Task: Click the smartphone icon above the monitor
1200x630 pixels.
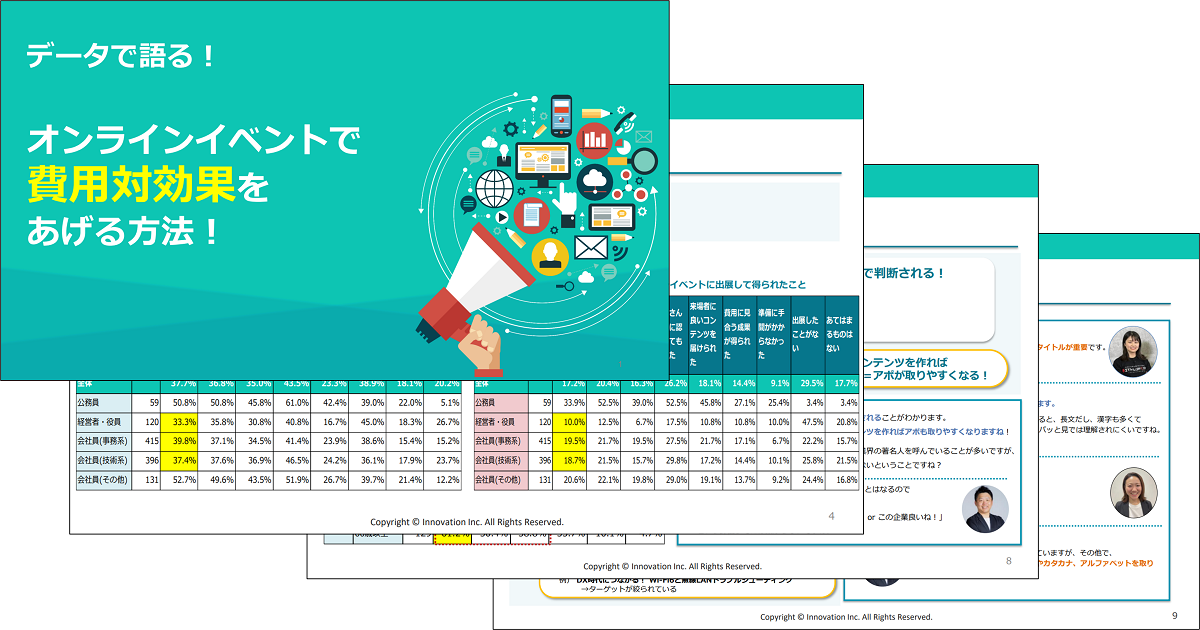Action: tap(561, 115)
